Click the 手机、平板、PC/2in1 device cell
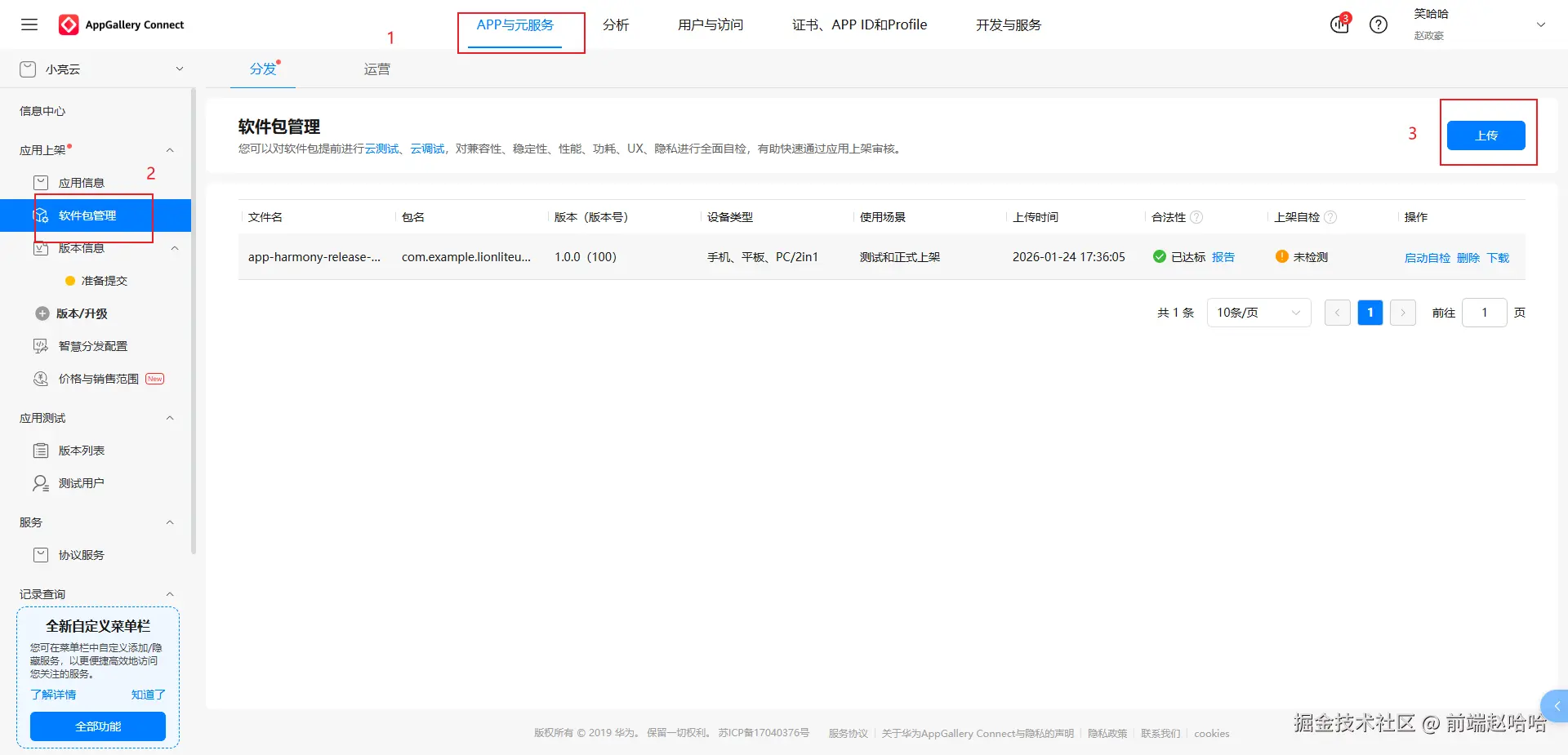Screen dimensions: 1568x755 (x=763, y=257)
